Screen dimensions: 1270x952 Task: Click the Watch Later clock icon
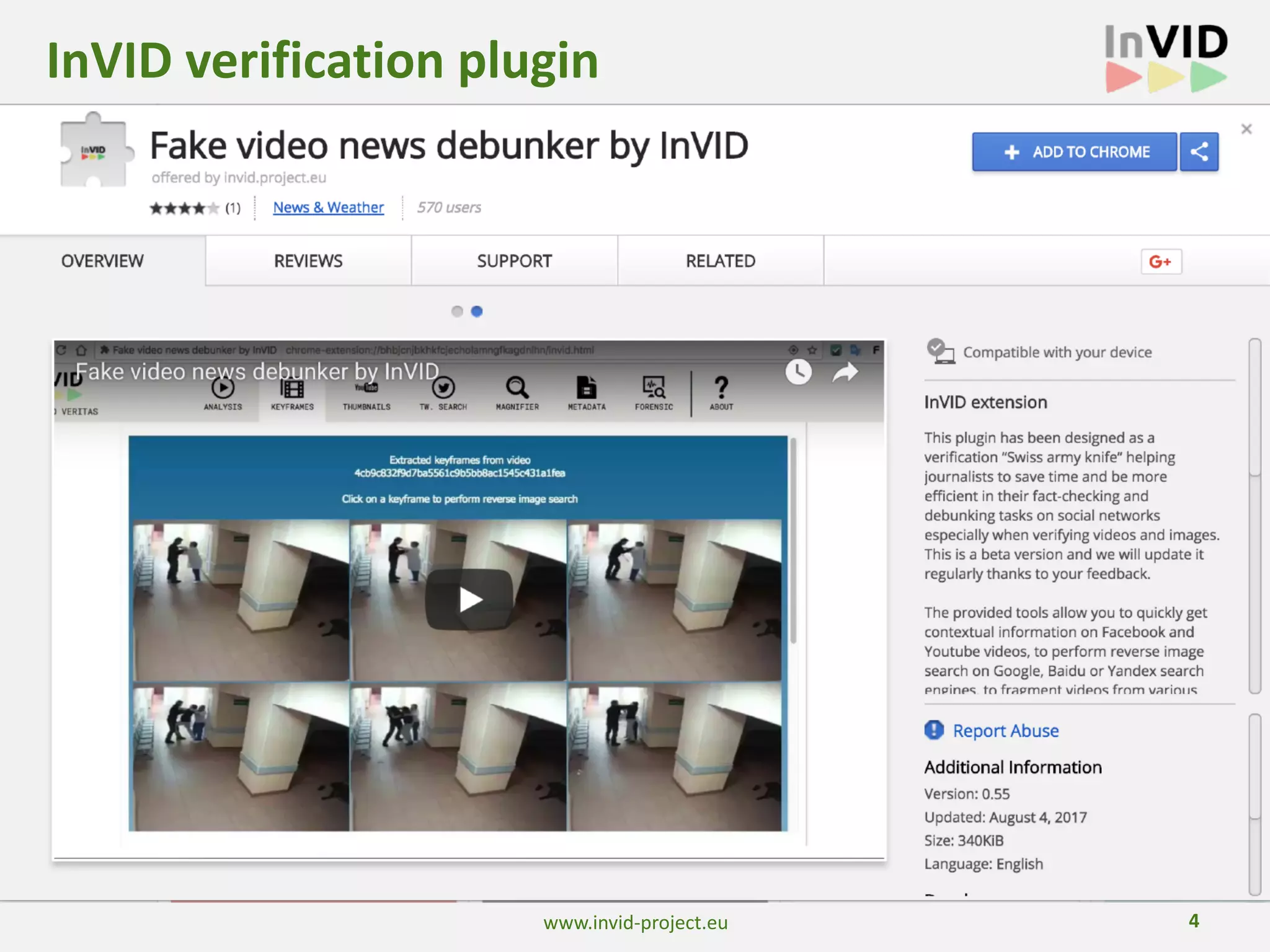pyautogui.click(x=798, y=372)
